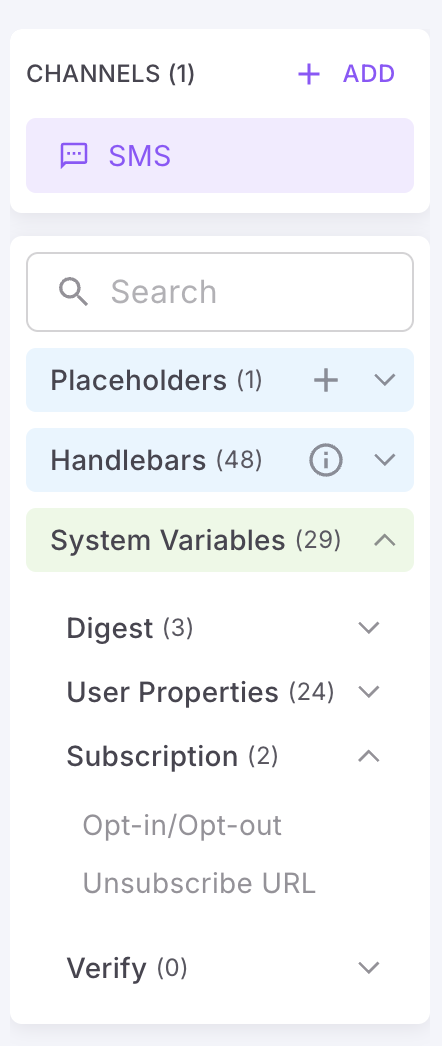
Task: Open the Handlebars info icon
Action: tap(326, 460)
